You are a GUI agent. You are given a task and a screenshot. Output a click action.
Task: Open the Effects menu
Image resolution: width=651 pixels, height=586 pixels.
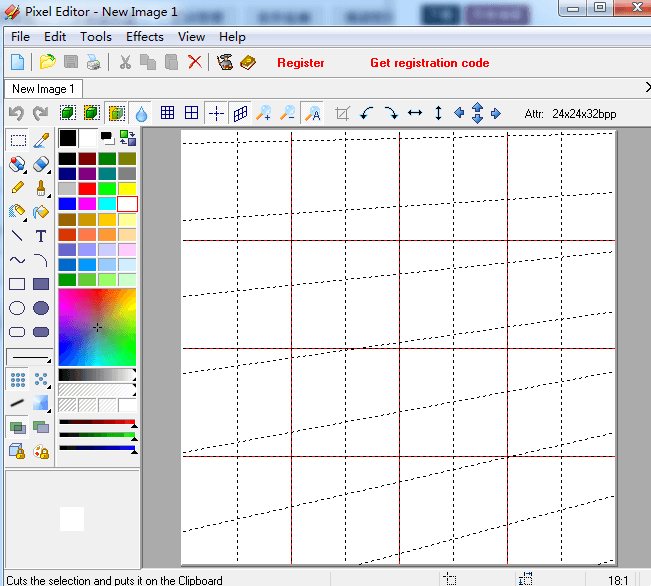[x=145, y=37]
